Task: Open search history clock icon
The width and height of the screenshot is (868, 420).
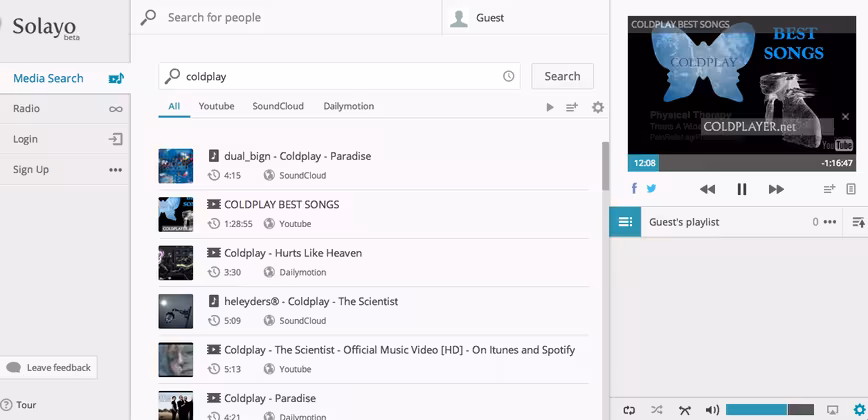Action: click(x=508, y=76)
